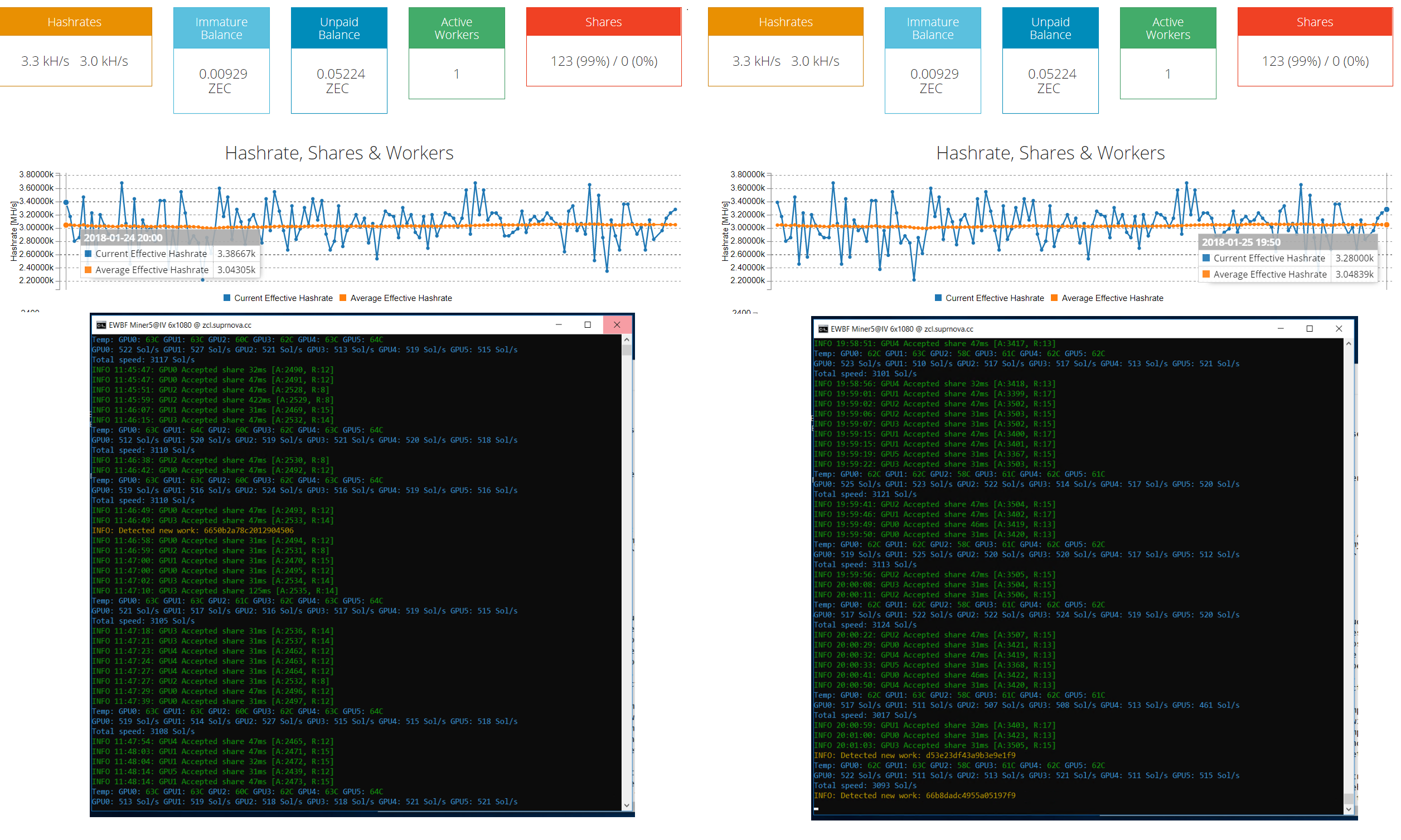Minimize the right EWBF Miner console window
The width and height of the screenshot is (1401, 840).
point(1281,329)
